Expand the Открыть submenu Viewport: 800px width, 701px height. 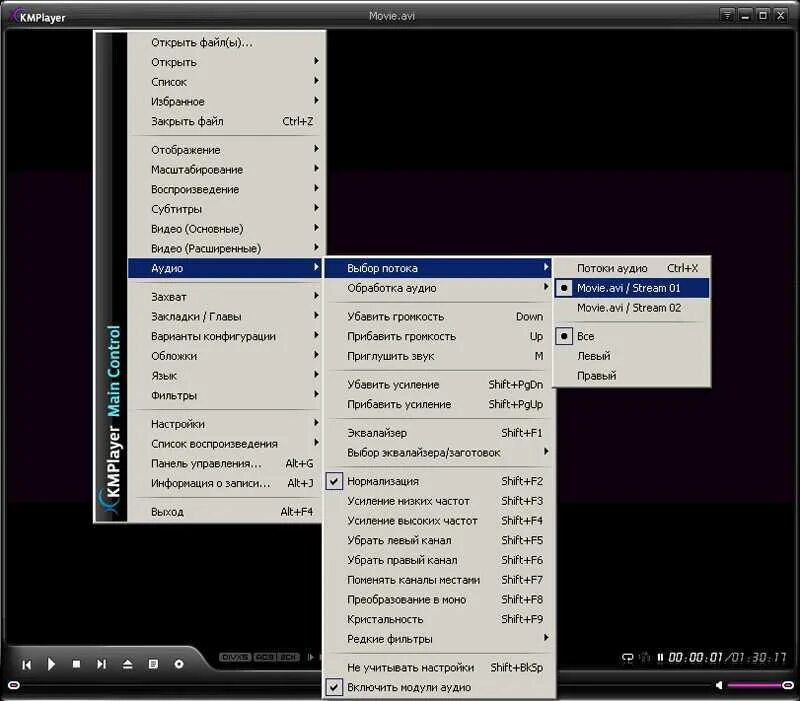click(224, 62)
